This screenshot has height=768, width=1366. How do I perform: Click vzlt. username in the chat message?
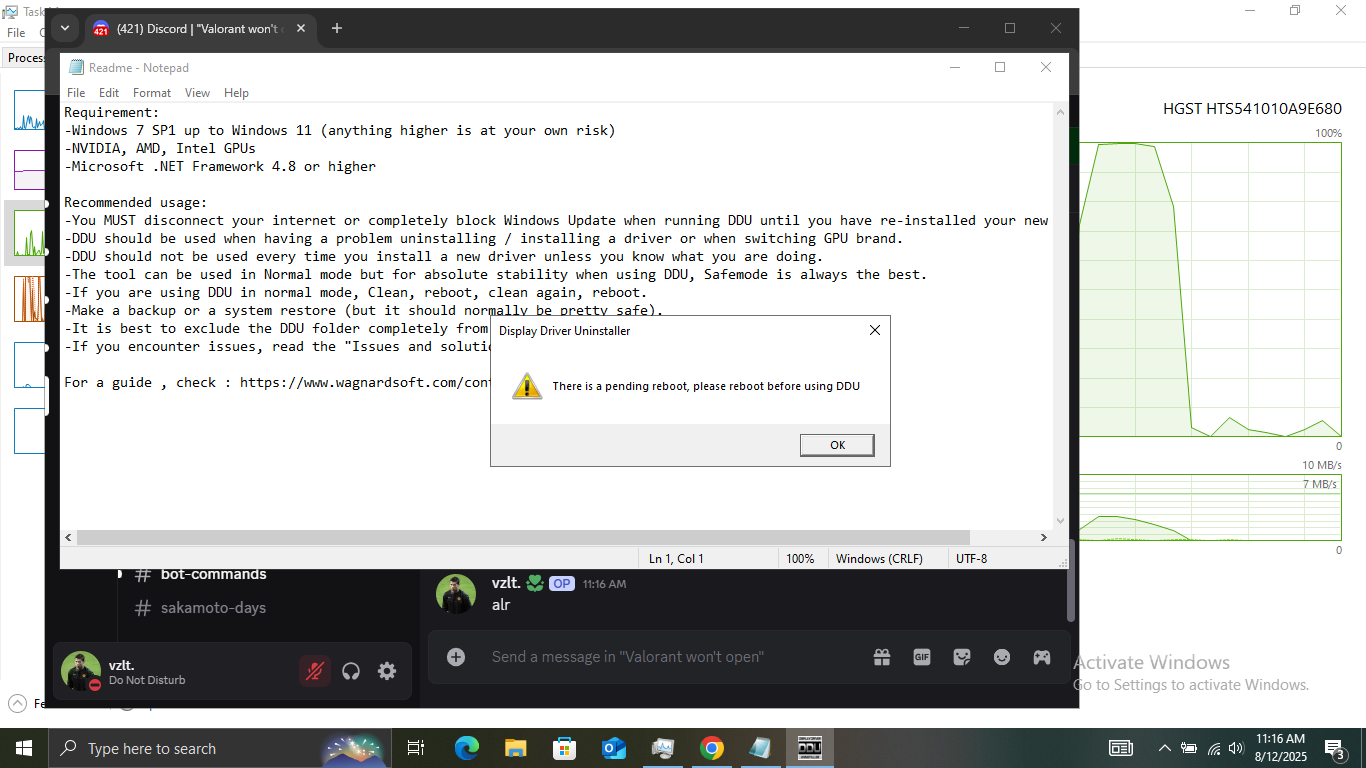pos(506,583)
